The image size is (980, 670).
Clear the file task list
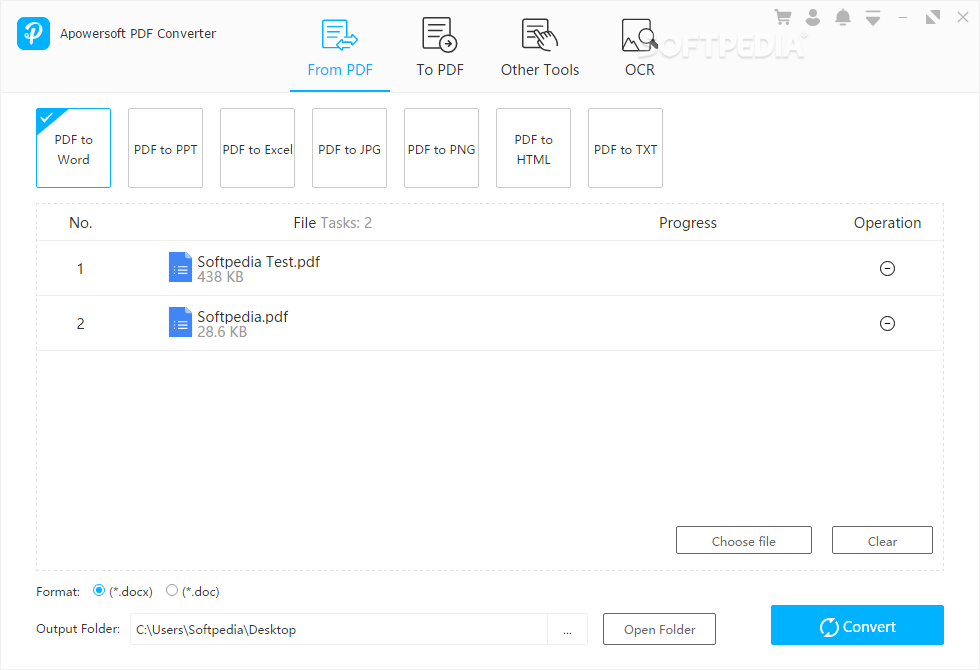[882, 540]
